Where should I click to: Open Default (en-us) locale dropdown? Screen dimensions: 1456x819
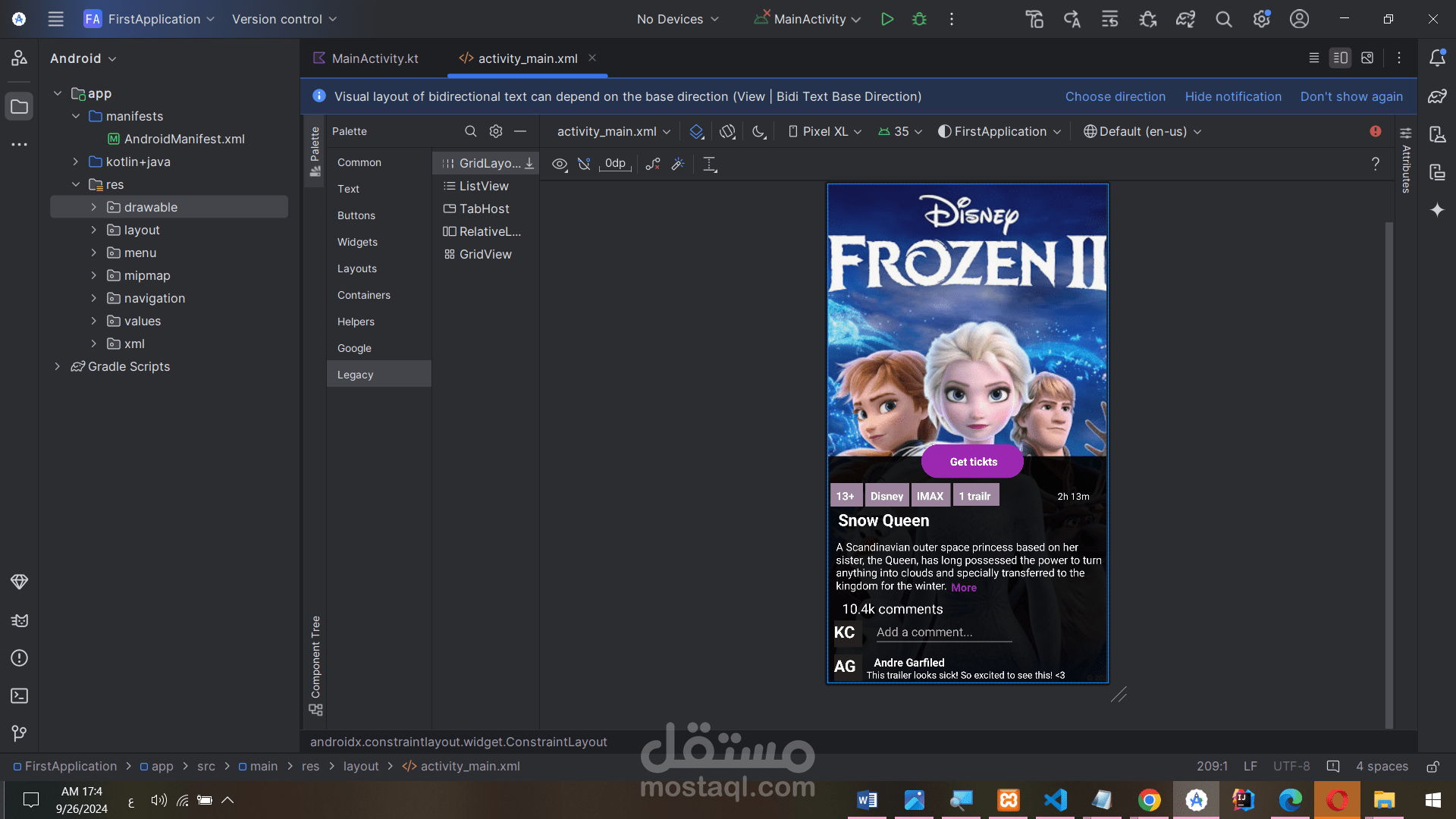(x=1143, y=131)
